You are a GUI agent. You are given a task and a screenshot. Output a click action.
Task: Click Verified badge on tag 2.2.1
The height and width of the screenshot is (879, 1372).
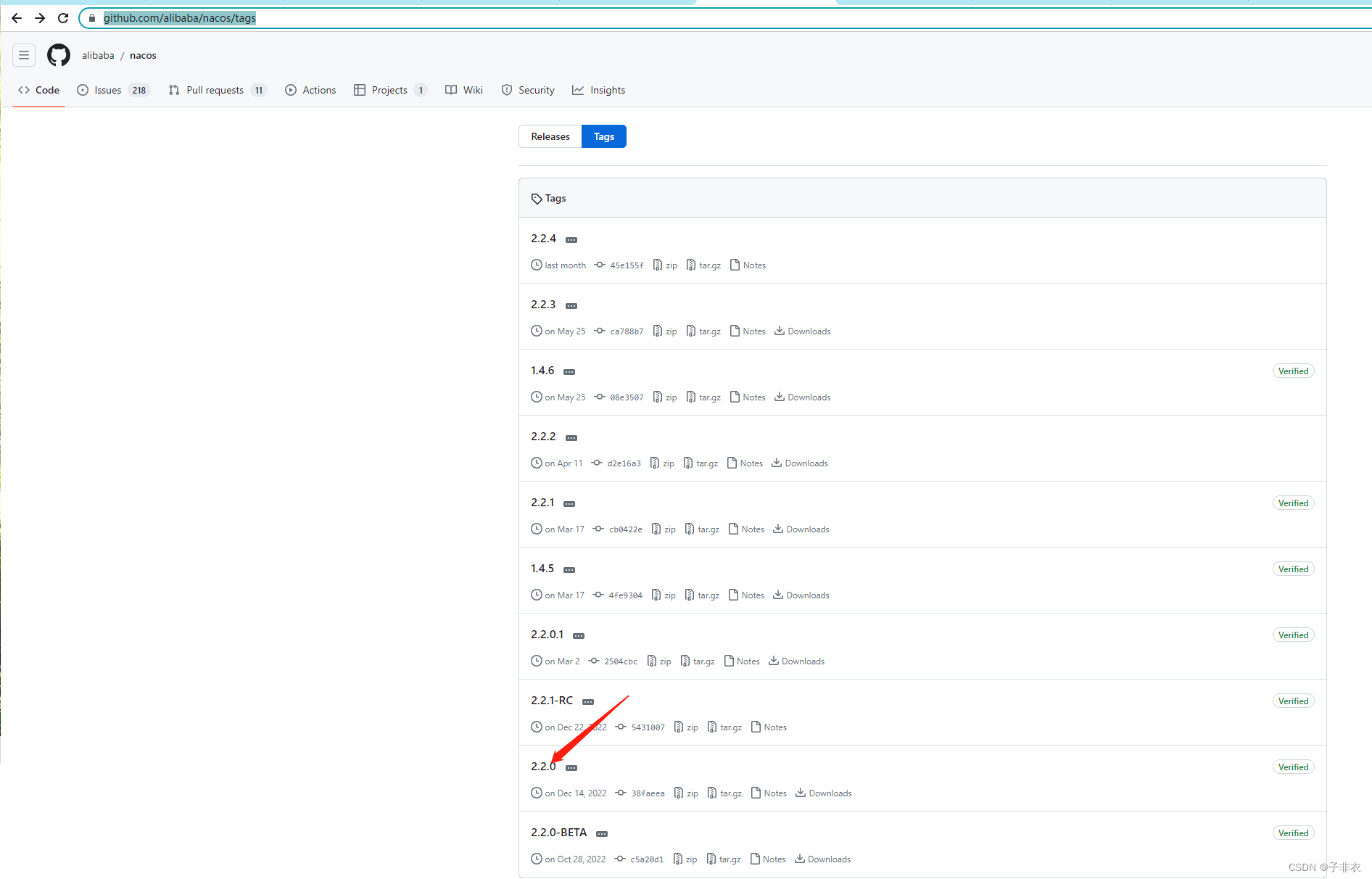1293,503
